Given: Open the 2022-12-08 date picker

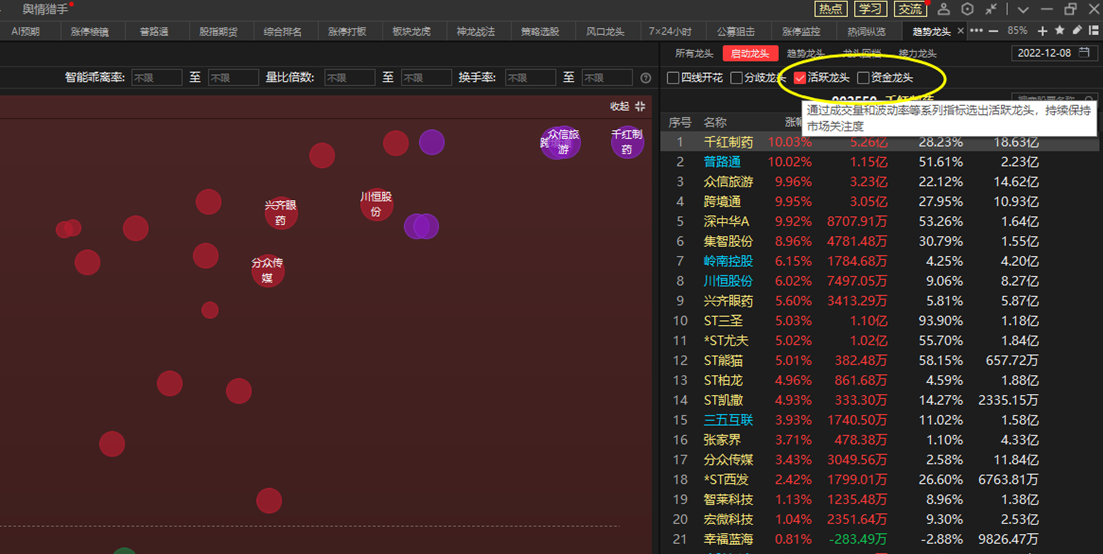Looking at the screenshot, I should click(1054, 53).
